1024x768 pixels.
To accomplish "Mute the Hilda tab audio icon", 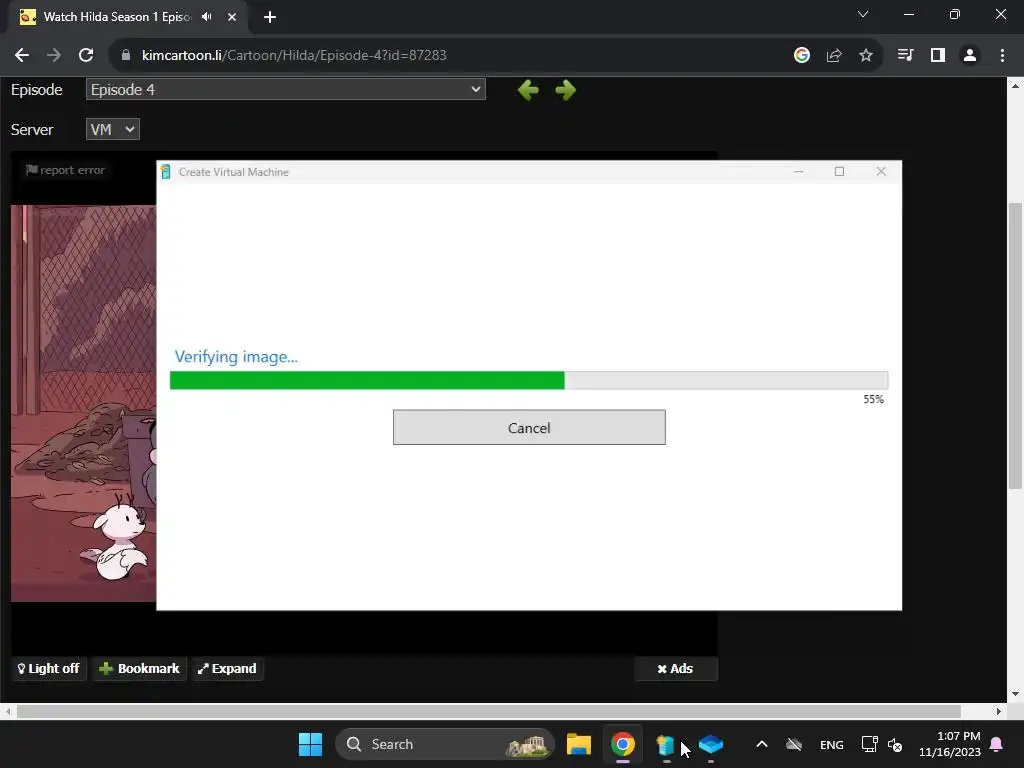I will point(207,17).
